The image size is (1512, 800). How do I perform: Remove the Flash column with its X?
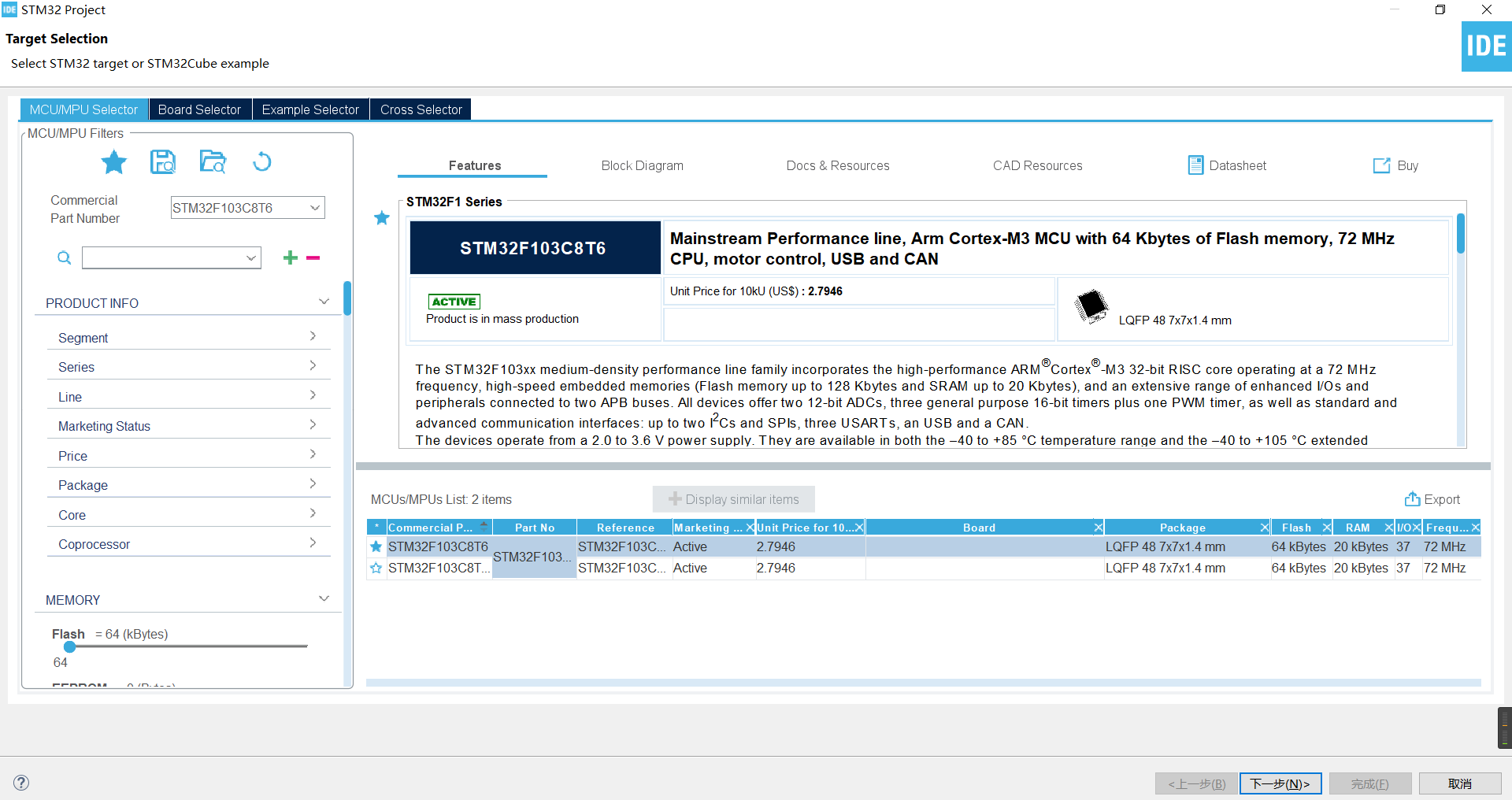tap(1326, 528)
